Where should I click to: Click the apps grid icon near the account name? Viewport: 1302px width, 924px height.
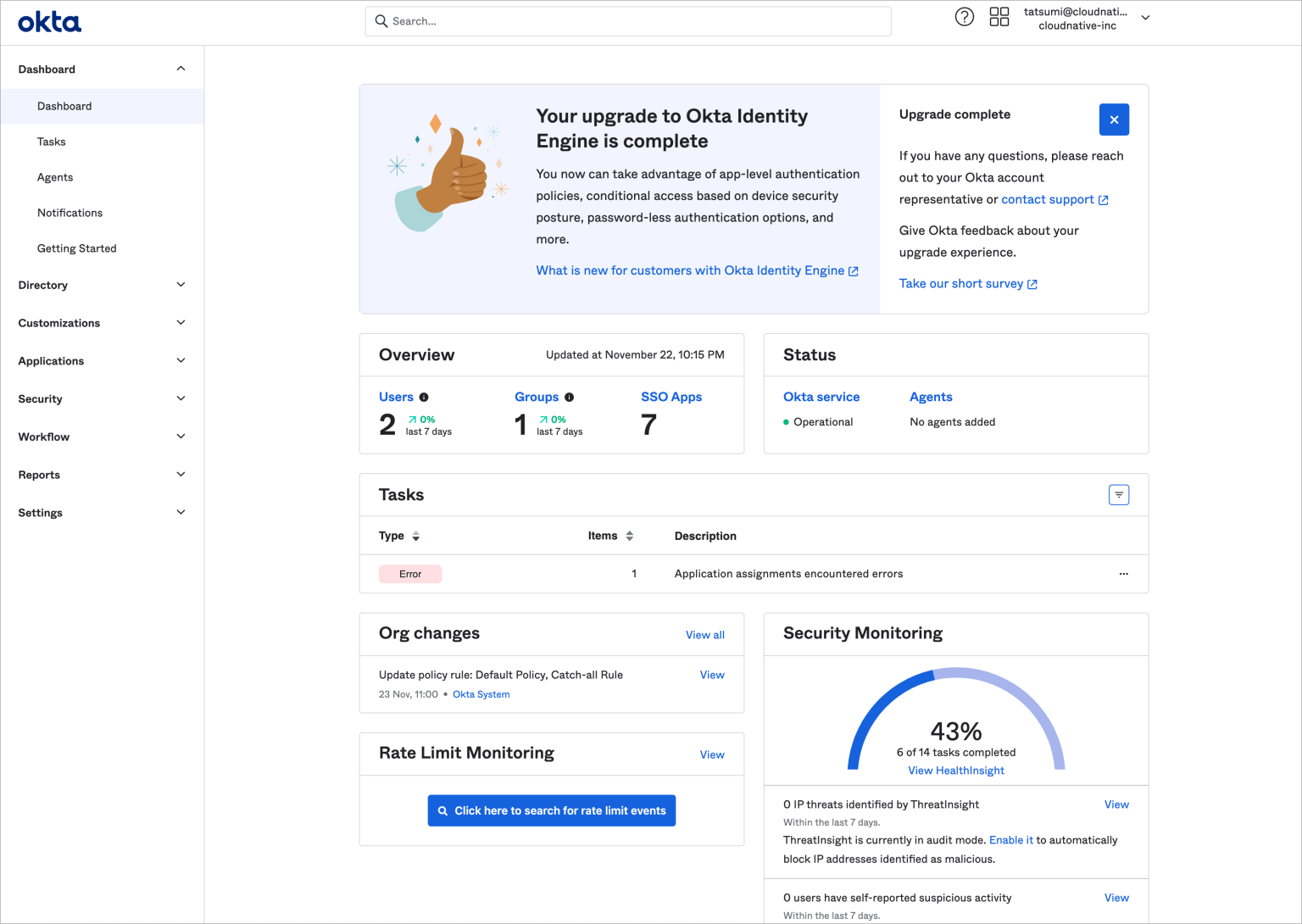pos(999,16)
